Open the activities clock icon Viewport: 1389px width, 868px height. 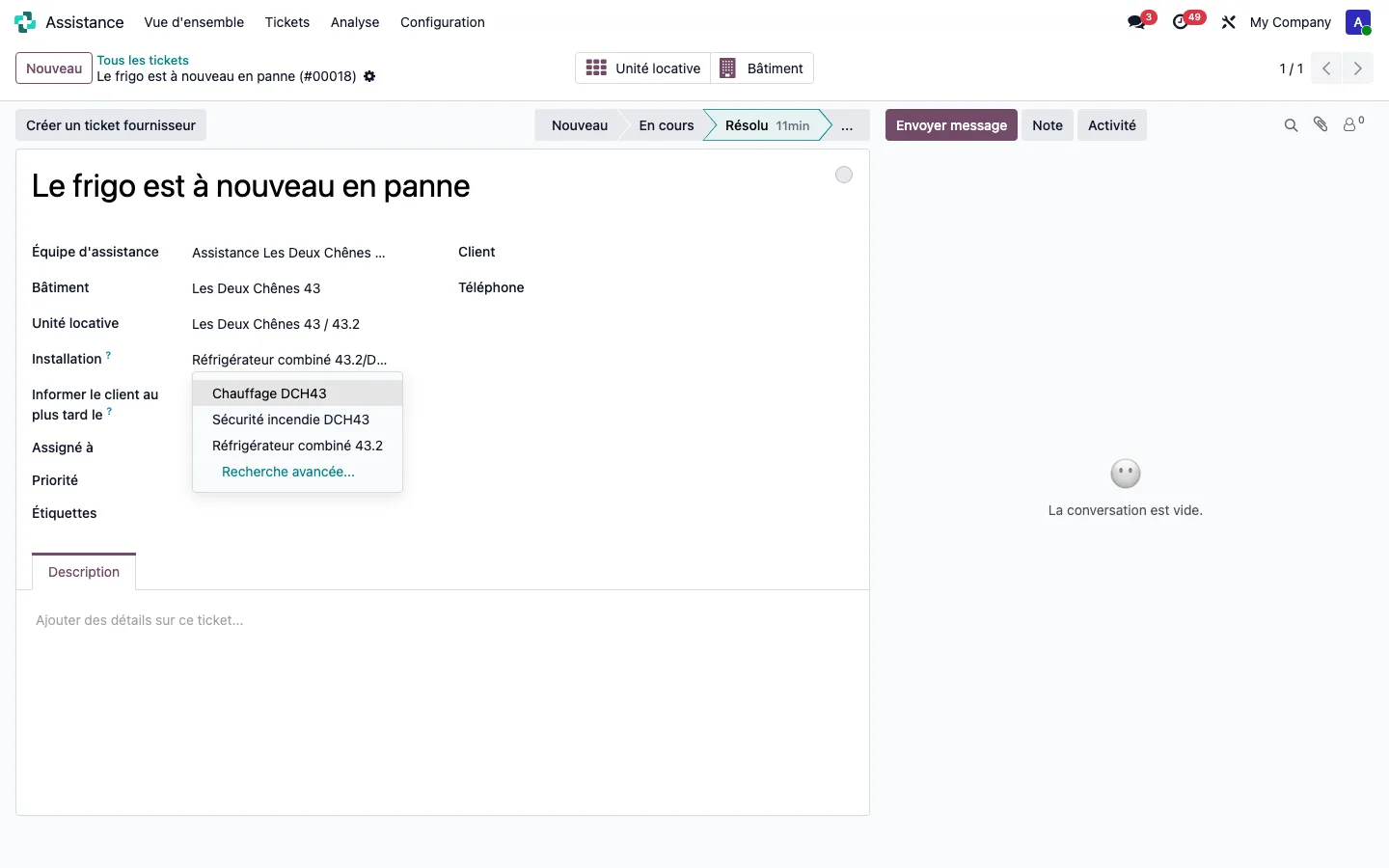[x=1181, y=22]
